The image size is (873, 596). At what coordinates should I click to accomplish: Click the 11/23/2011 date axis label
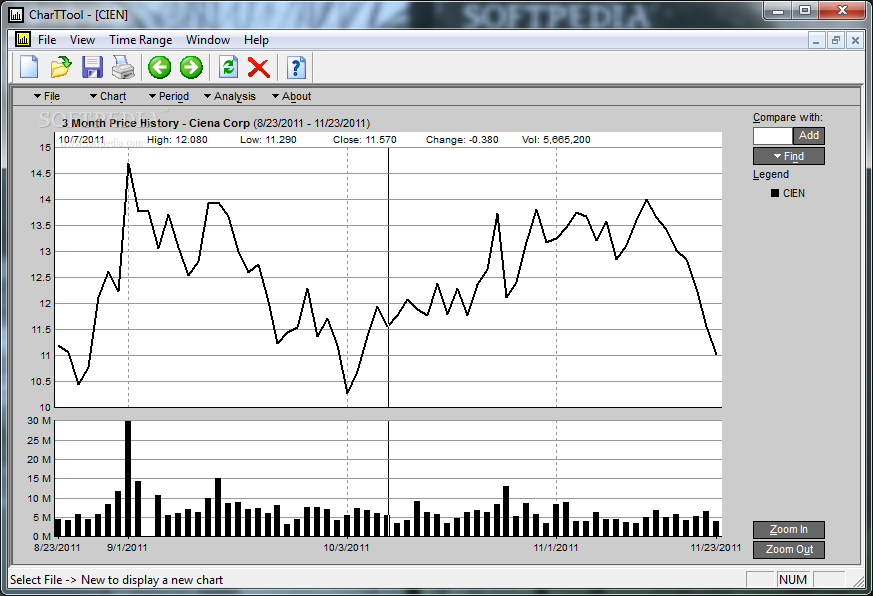[716, 548]
